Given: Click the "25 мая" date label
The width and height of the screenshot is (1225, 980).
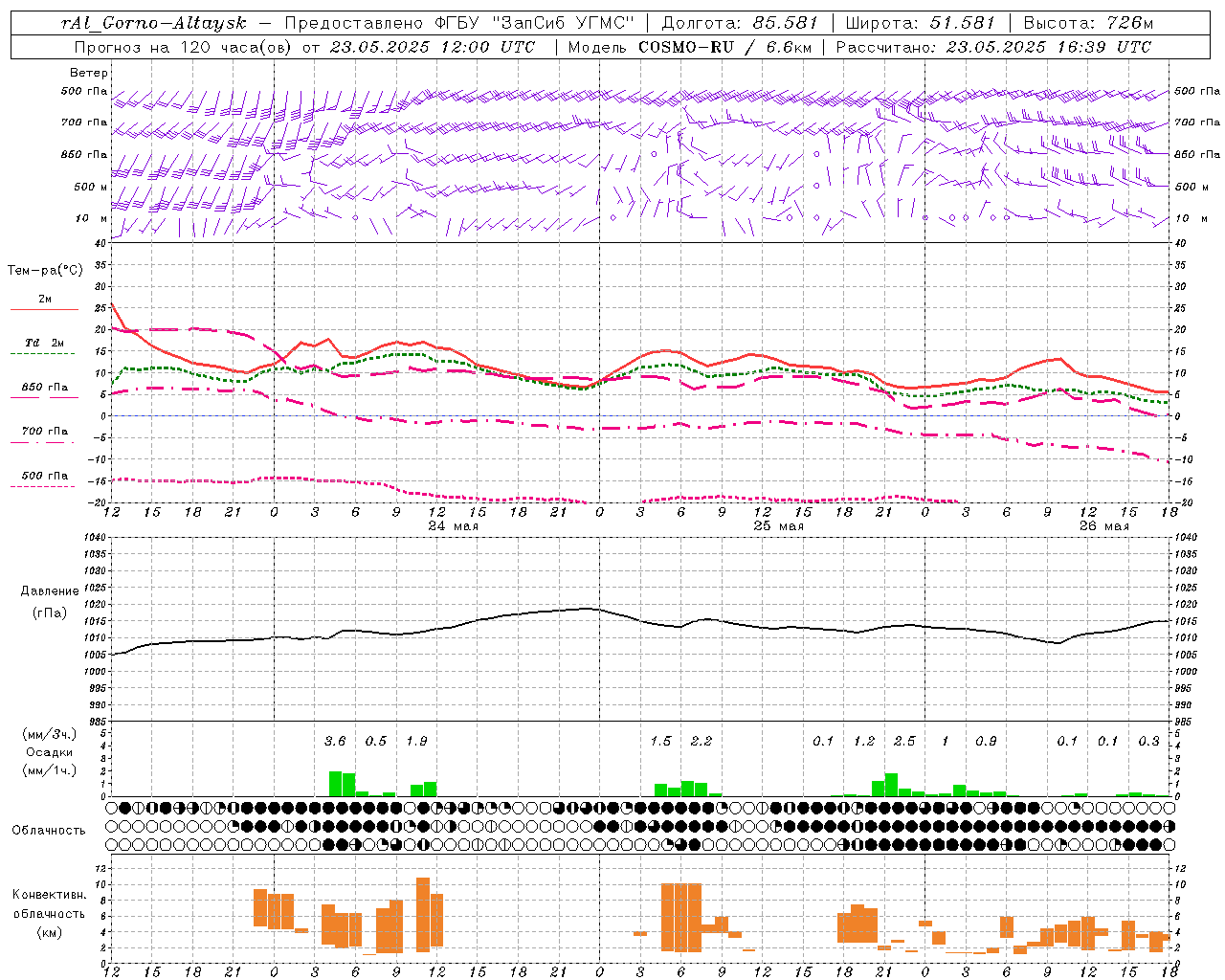Looking at the screenshot, I should tap(779, 526).
